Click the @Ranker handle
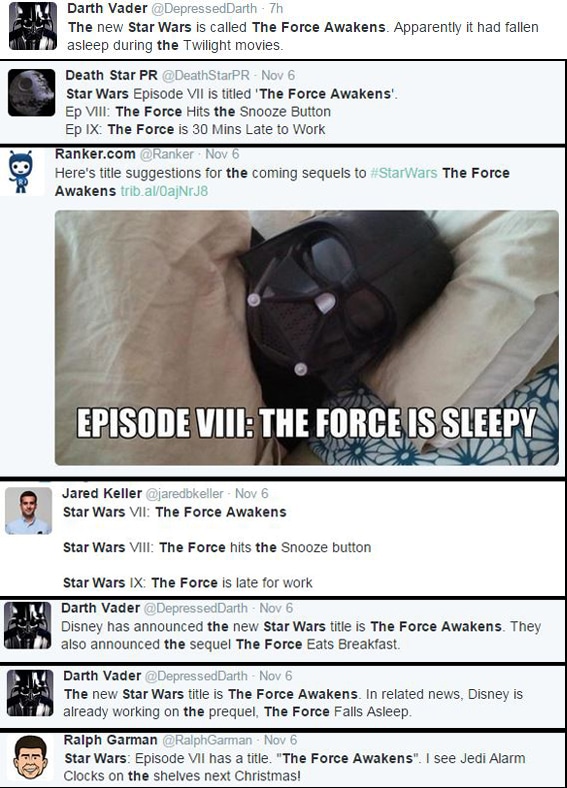 tap(166, 154)
